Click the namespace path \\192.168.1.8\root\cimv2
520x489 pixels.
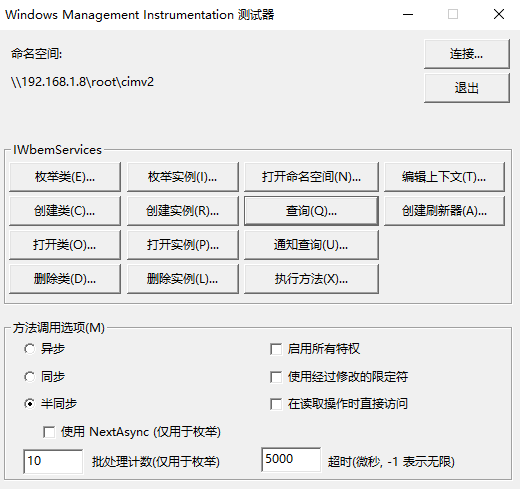pos(82,82)
